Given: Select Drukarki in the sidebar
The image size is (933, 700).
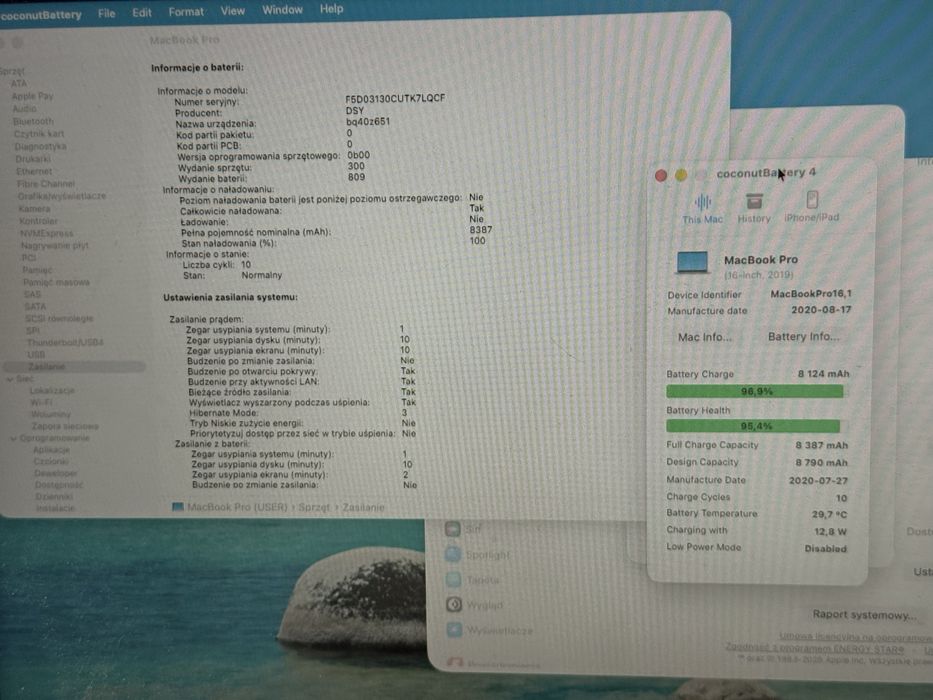Looking at the screenshot, I should coord(33,159).
